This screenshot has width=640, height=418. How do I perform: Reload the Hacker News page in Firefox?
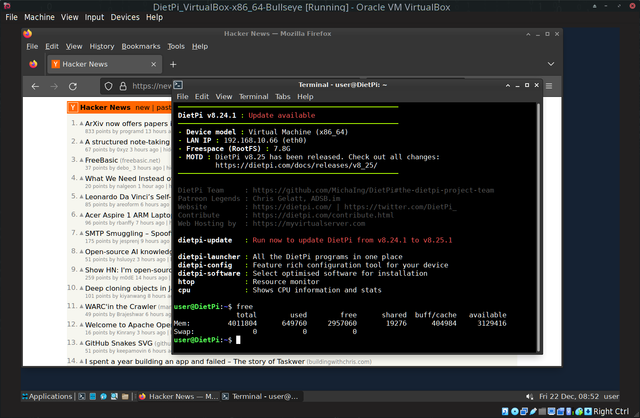tap(73, 86)
